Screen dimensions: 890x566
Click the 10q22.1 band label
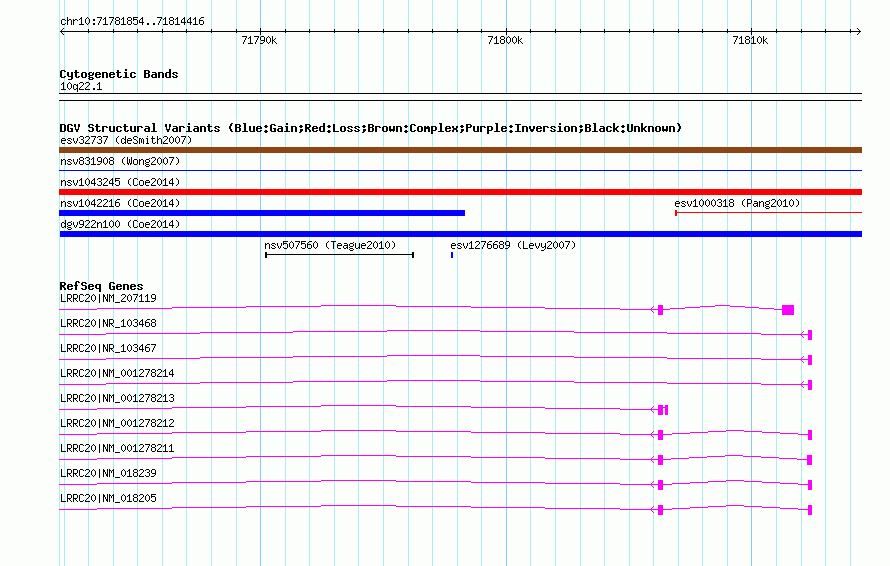coord(81,86)
